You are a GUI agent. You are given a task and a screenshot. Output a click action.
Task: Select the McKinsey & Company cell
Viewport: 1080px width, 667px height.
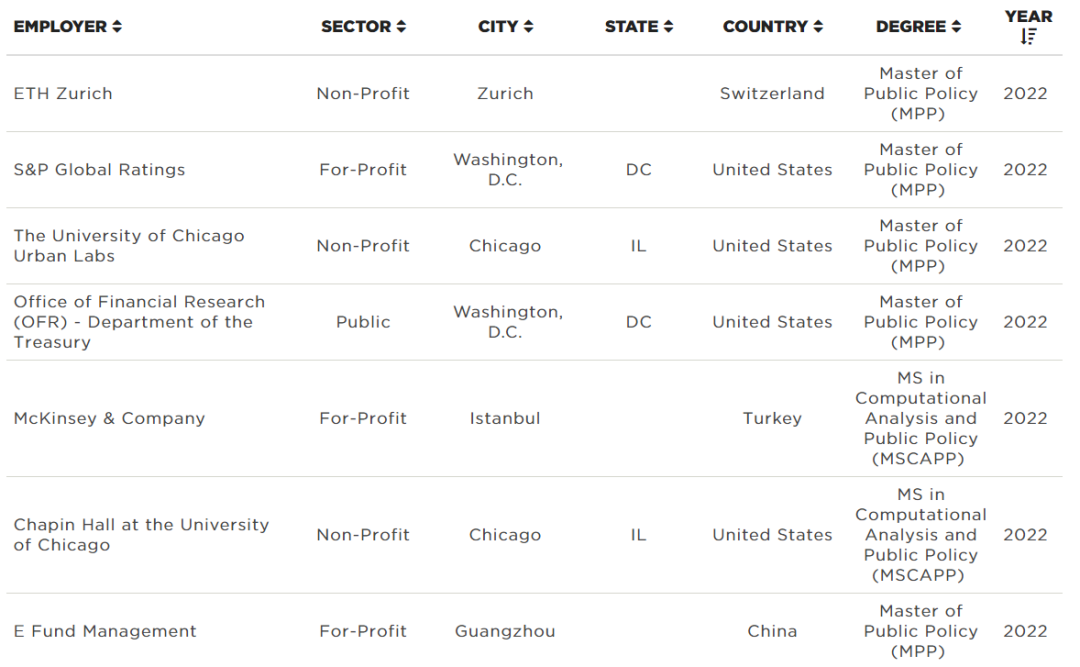click(x=110, y=418)
